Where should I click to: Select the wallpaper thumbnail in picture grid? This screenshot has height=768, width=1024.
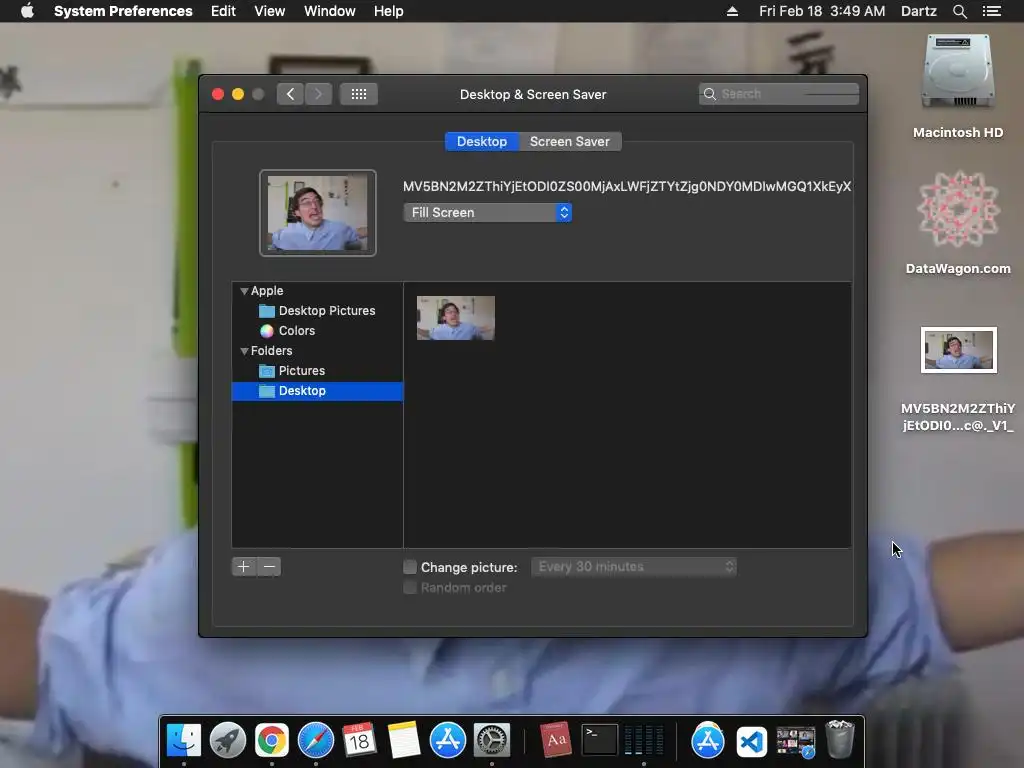point(456,318)
